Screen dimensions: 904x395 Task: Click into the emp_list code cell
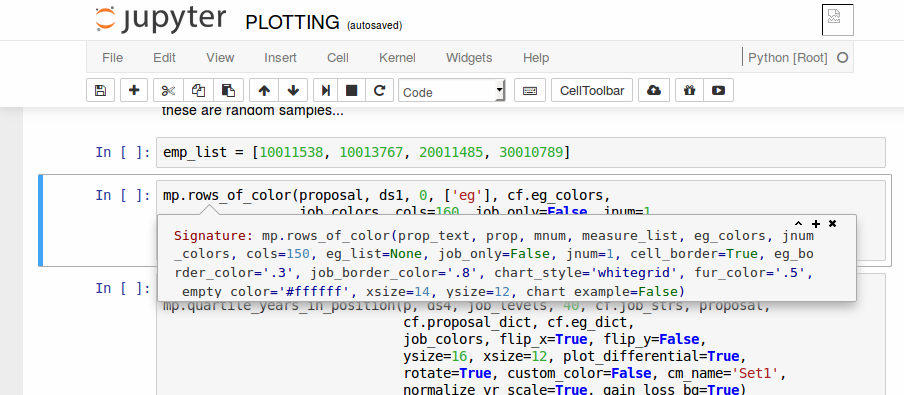[520, 152]
